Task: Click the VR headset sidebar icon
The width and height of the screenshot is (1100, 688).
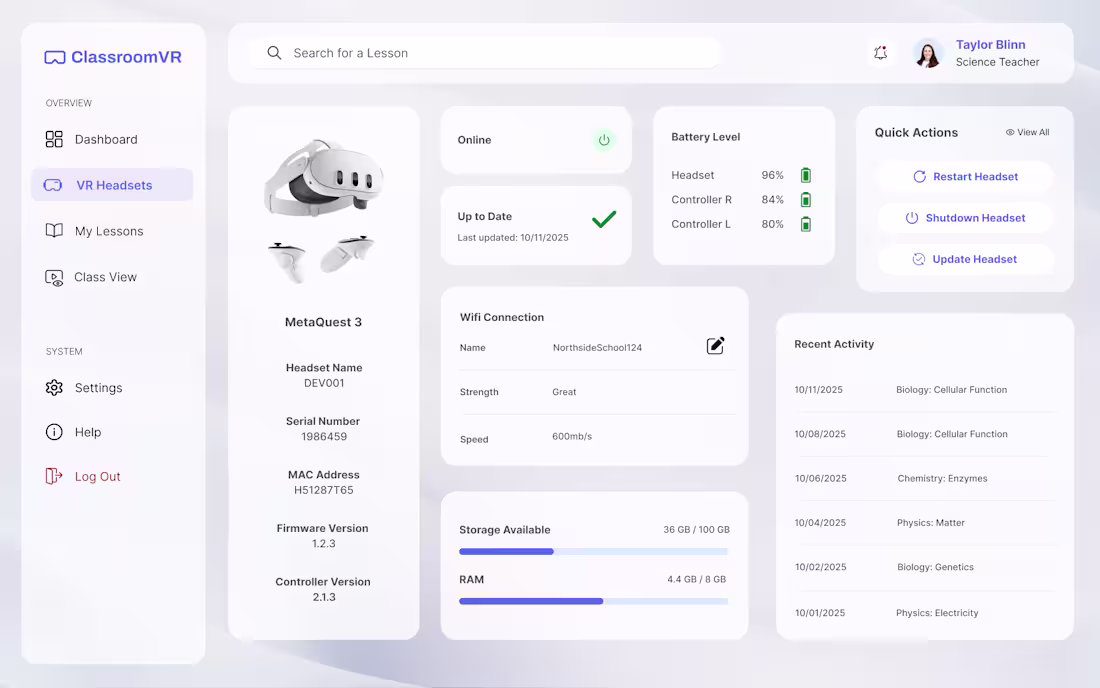Action: (x=53, y=185)
